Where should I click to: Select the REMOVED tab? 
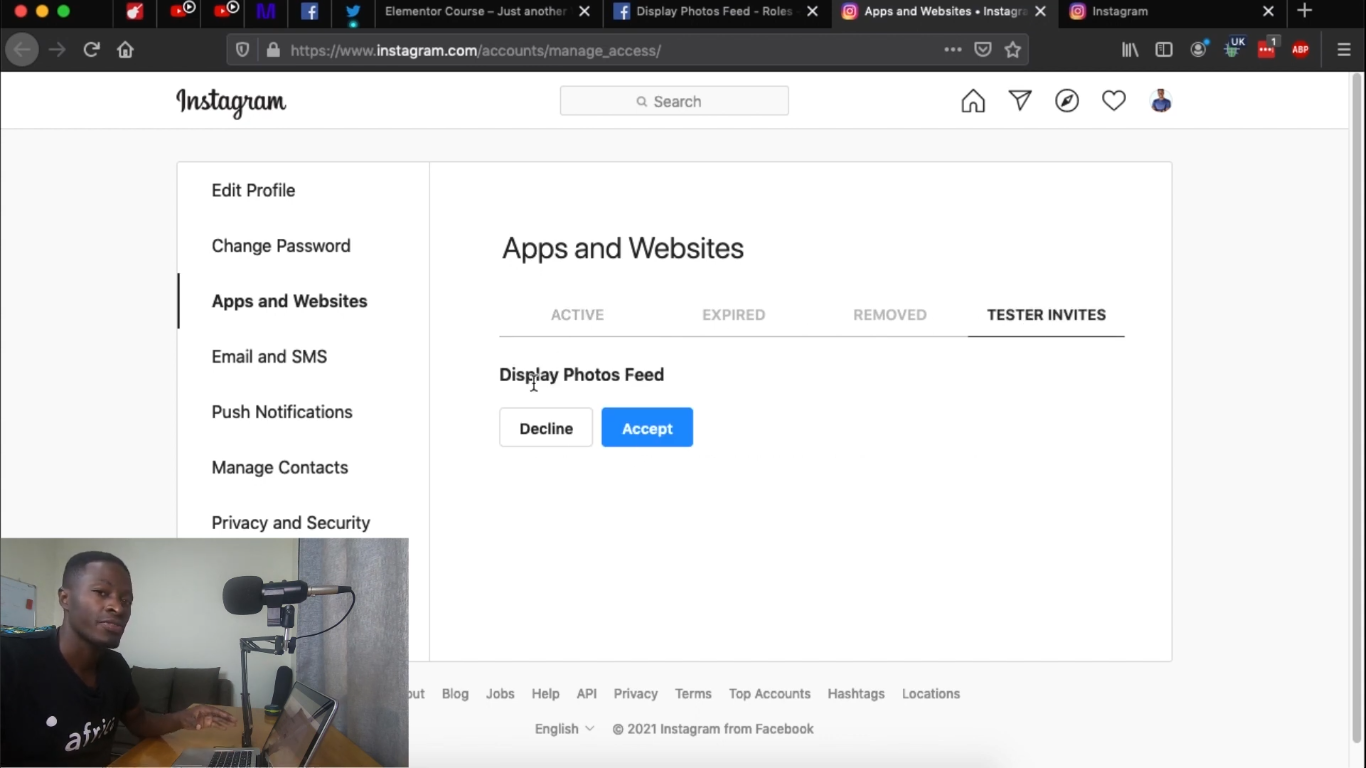click(x=889, y=315)
